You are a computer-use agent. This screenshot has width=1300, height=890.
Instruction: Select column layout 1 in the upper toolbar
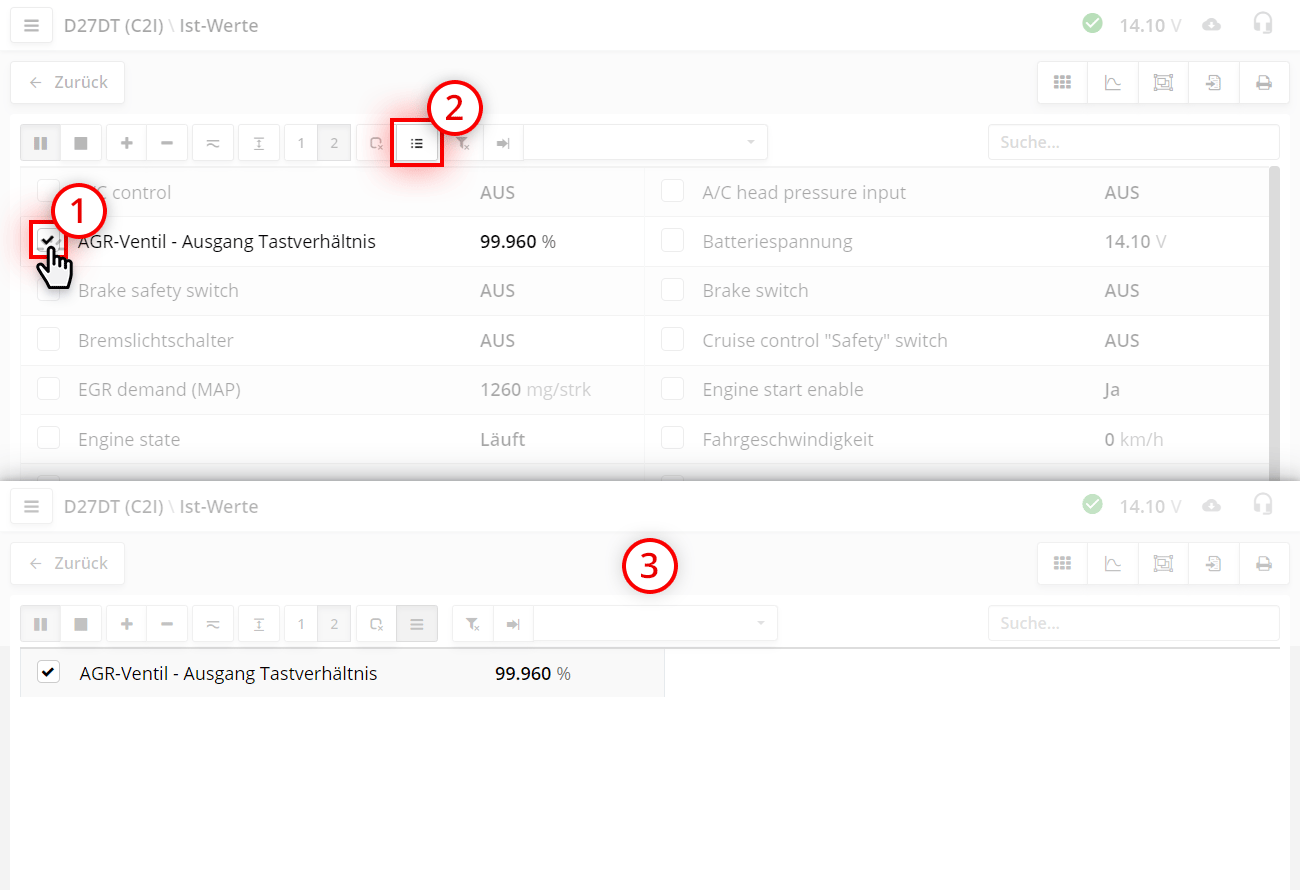(301, 143)
